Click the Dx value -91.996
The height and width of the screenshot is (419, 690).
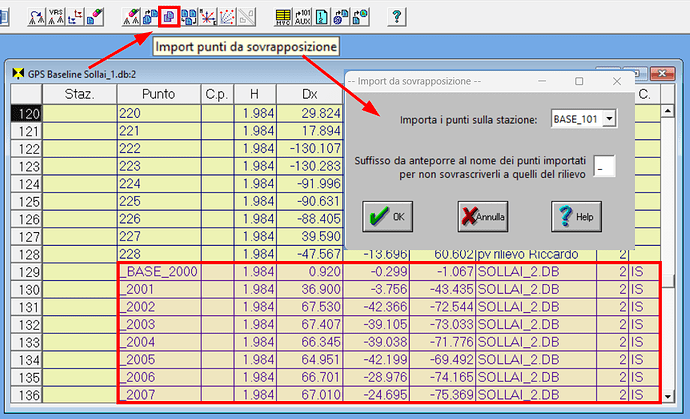coord(310,184)
